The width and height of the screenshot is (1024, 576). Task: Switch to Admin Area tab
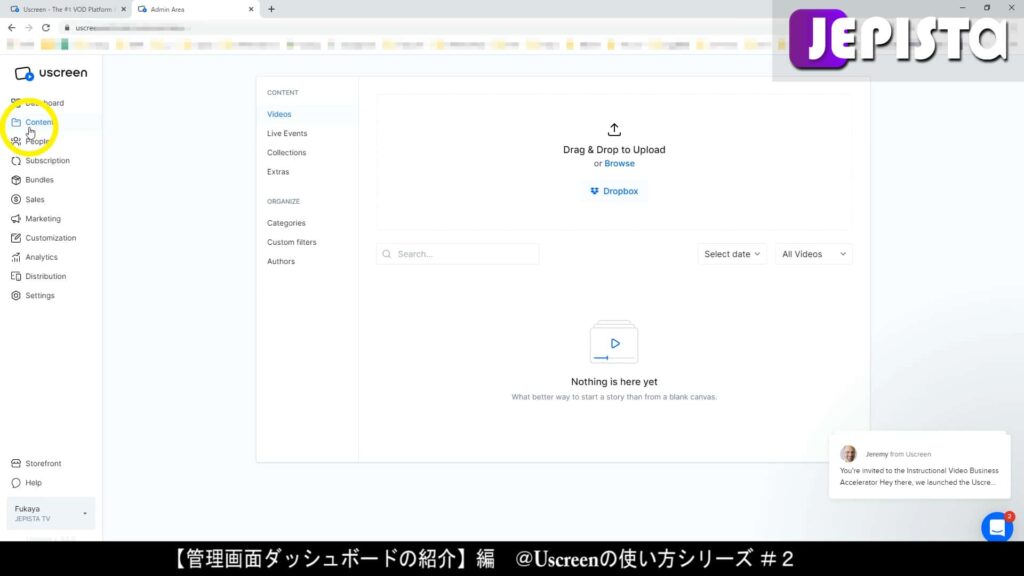click(196, 9)
